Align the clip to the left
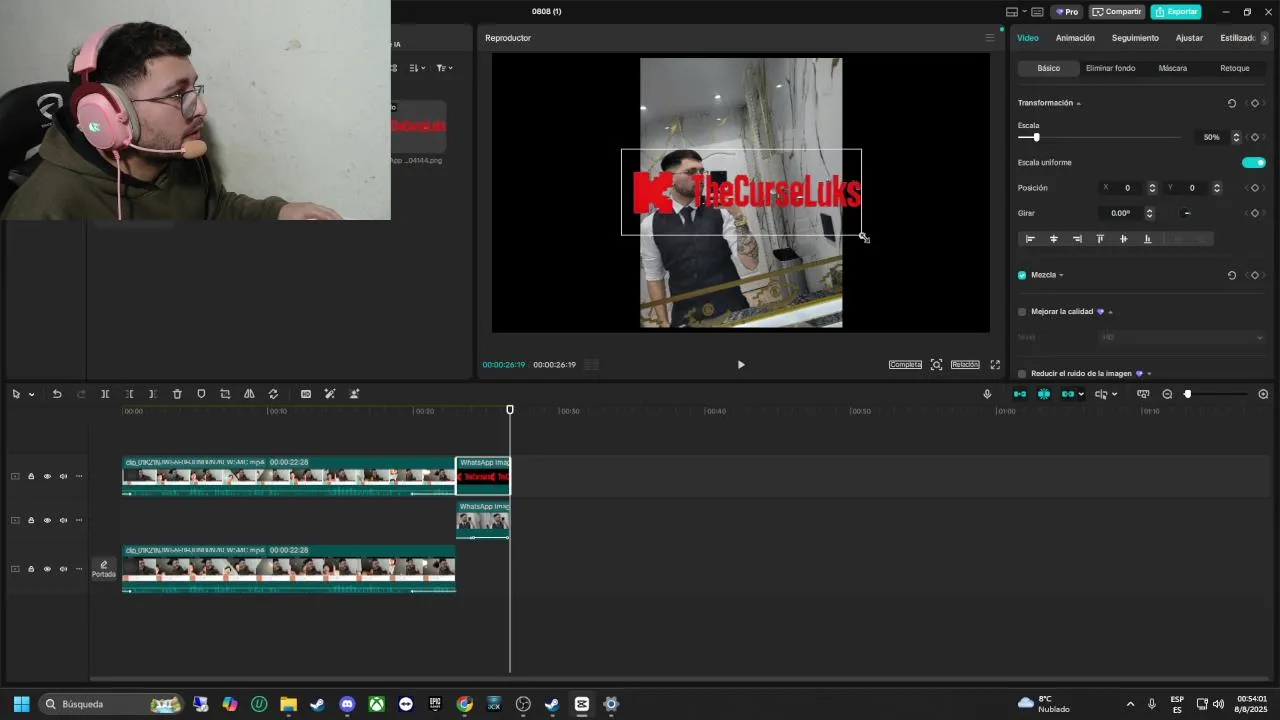Image resolution: width=1280 pixels, height=720 pixels. pyautogui.click(x=1030, y=239)
